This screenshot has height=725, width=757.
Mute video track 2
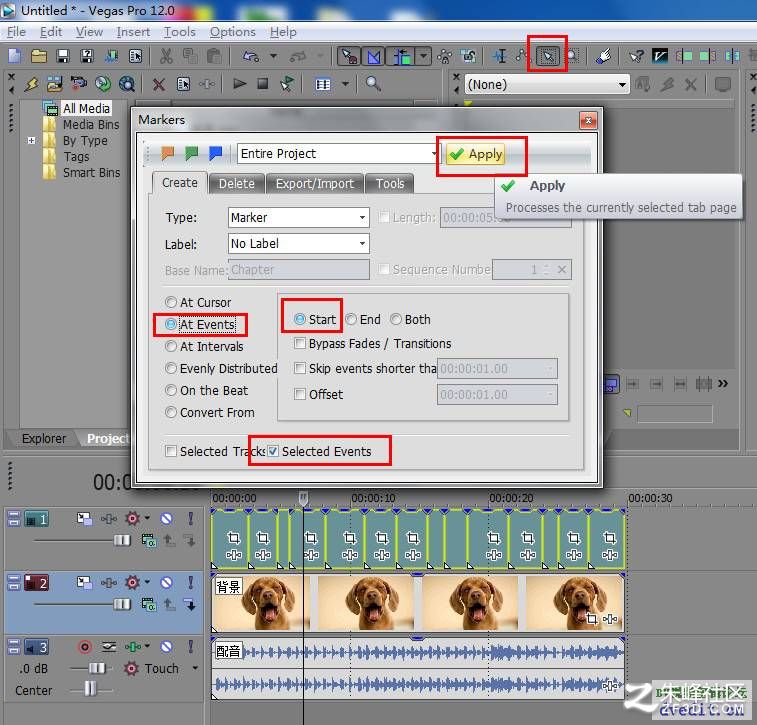(x=167, y=583)
